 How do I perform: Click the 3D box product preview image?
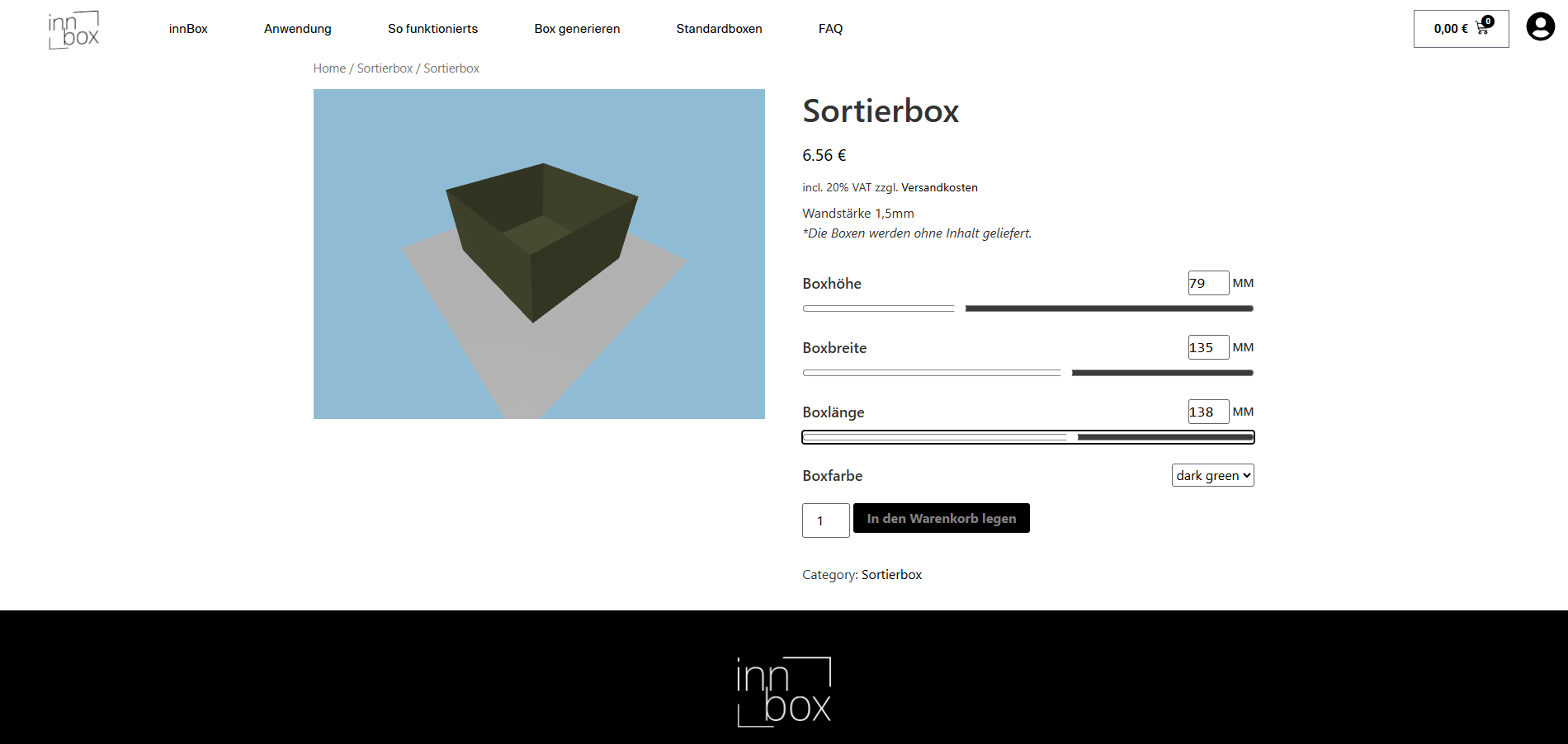(x=539, y=253)
